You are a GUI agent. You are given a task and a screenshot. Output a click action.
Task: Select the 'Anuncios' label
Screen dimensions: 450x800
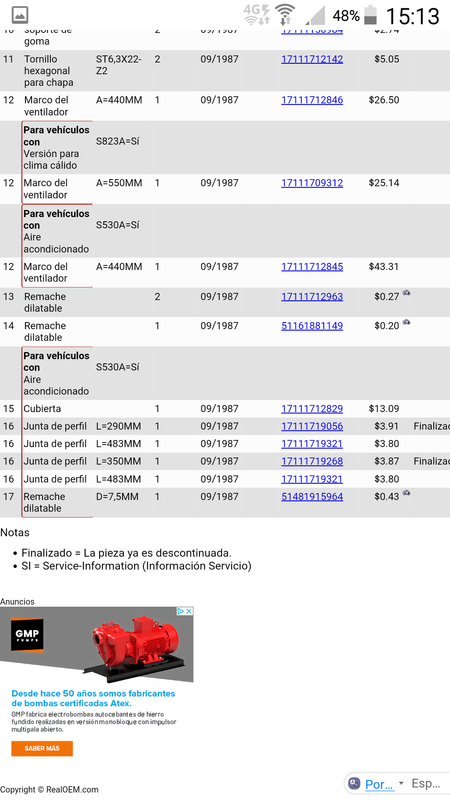tap(17, 602)
